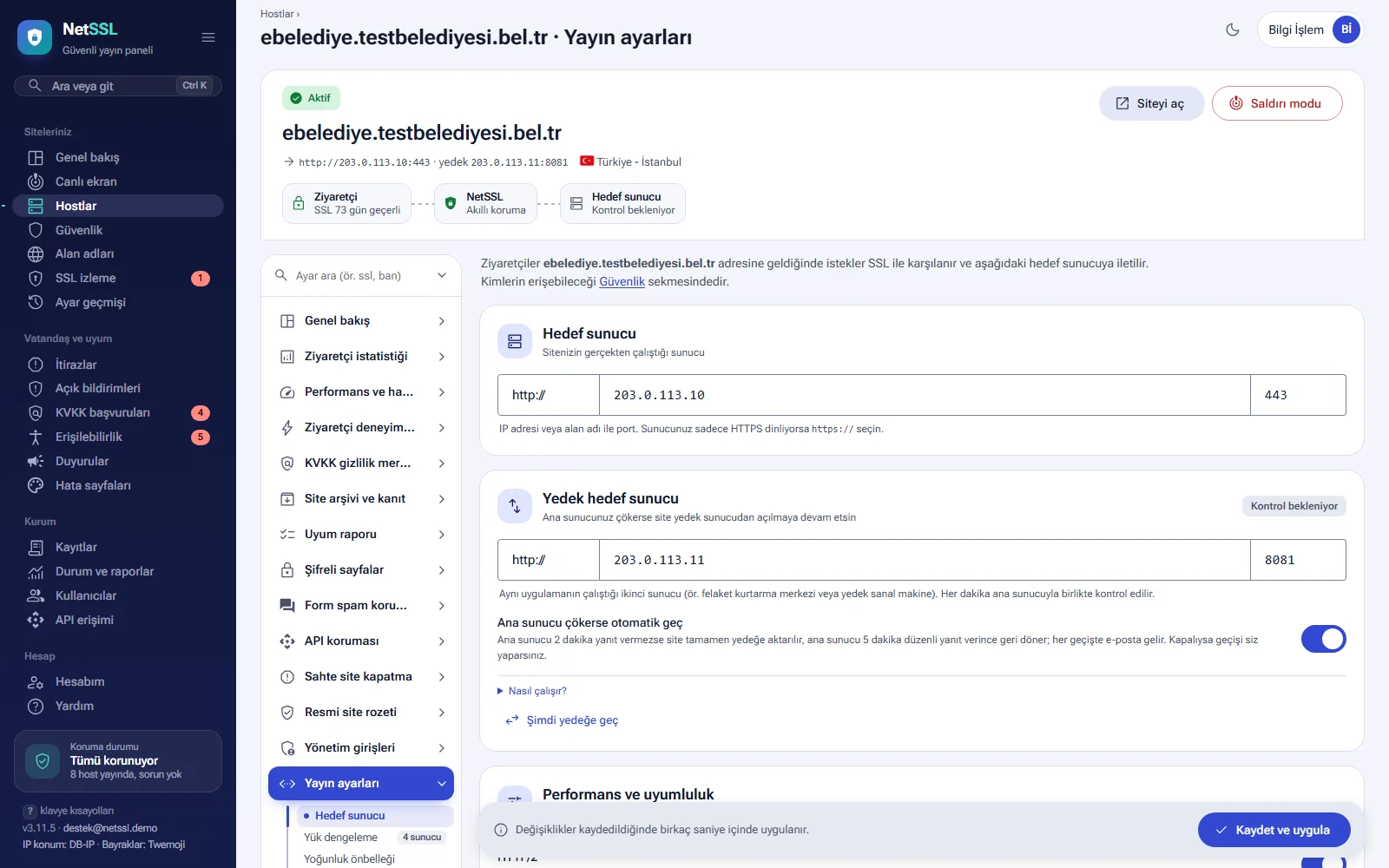Image resolution: width=1389 pixels, height=868 pixels.
Task: Open Duyurular megaphone icon
Action: (36, 461)
